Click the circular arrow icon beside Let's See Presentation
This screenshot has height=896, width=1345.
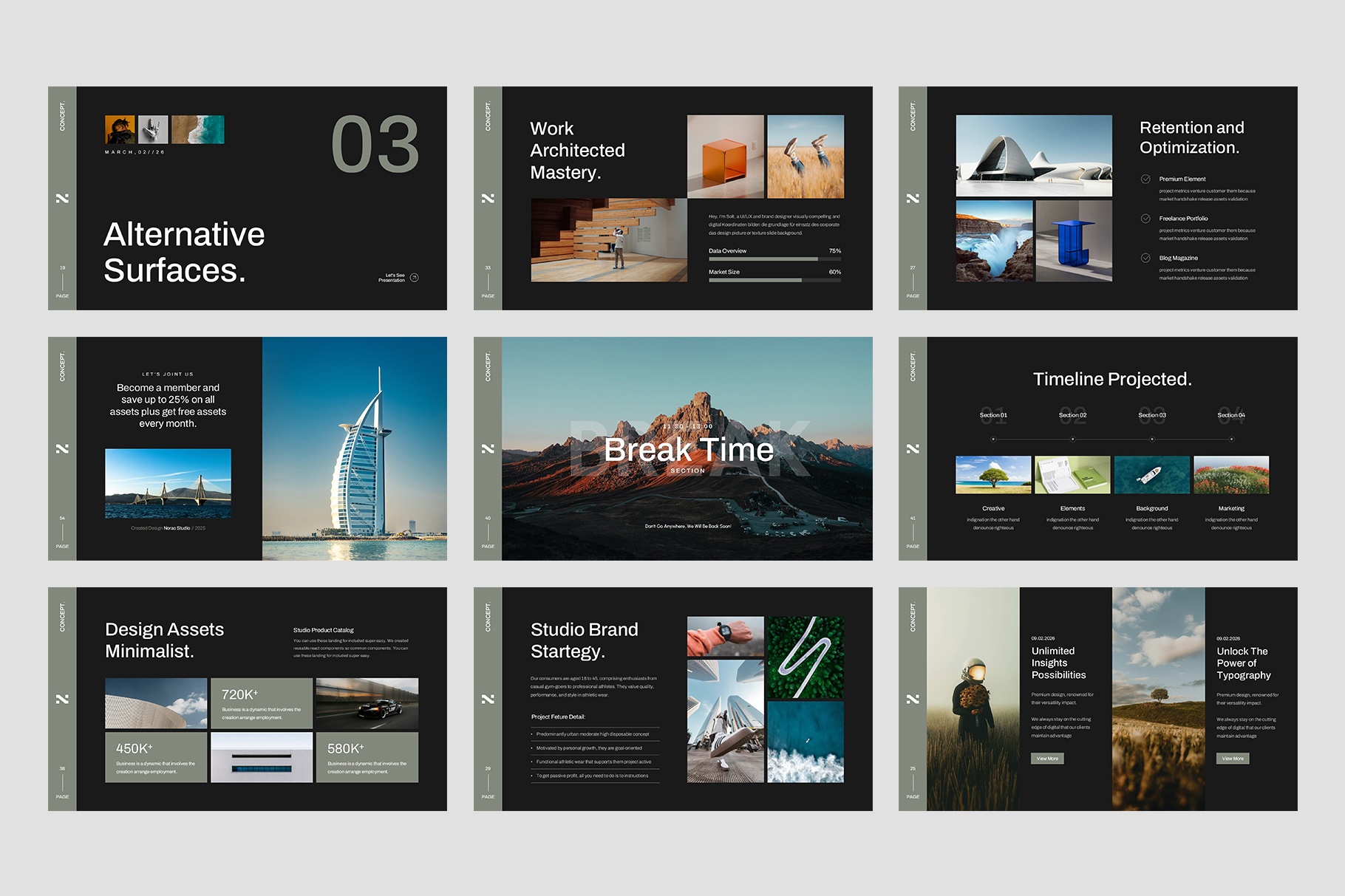[415, 278]
